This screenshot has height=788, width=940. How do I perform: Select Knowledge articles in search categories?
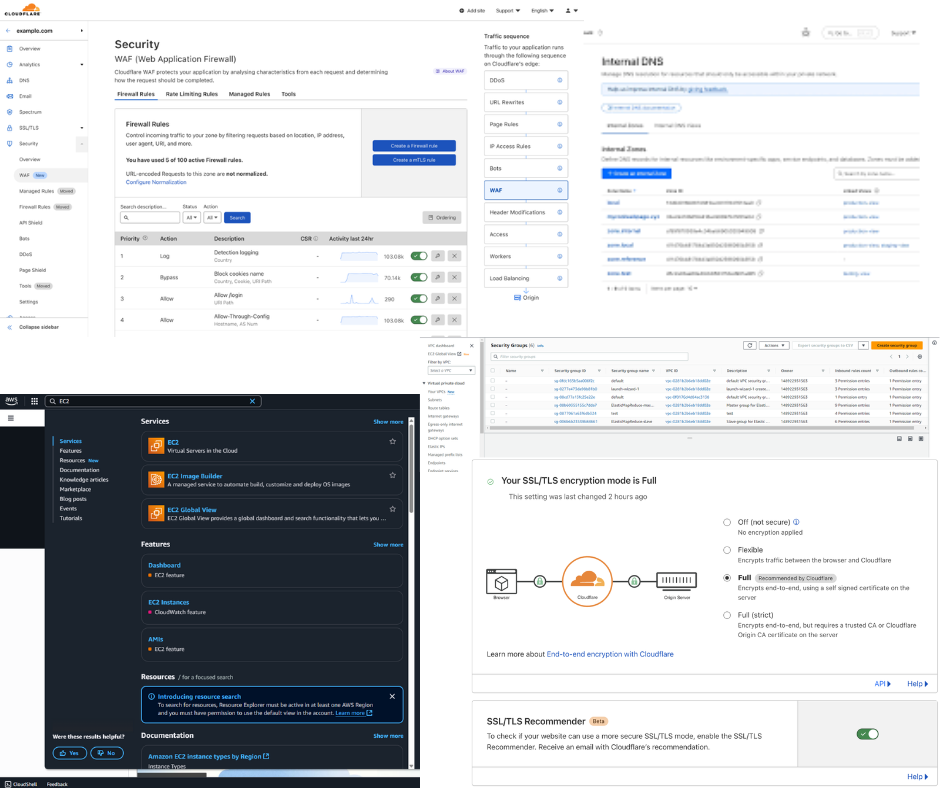coord(83,479)
